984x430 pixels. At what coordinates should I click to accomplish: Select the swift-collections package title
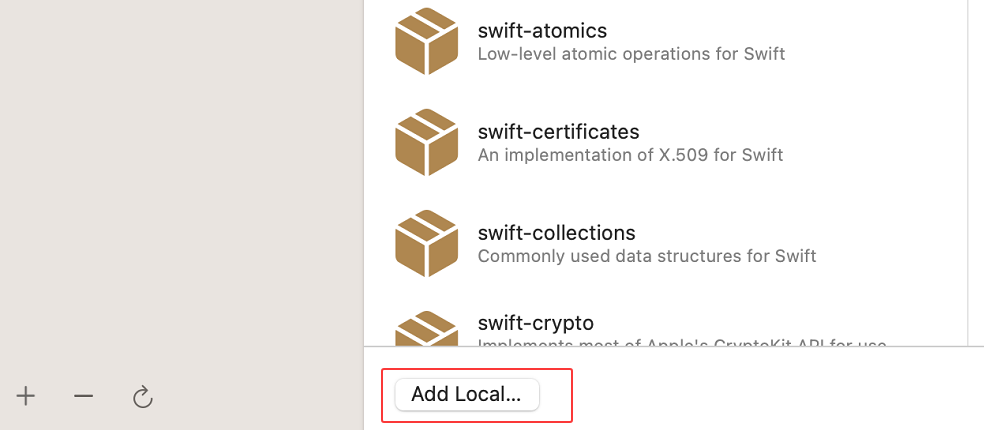click(x=556, y=233)
